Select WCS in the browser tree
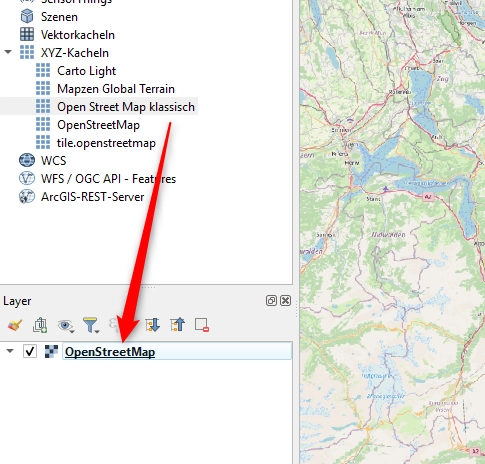This screenshot has width=485, height=464. click(54, 161)
